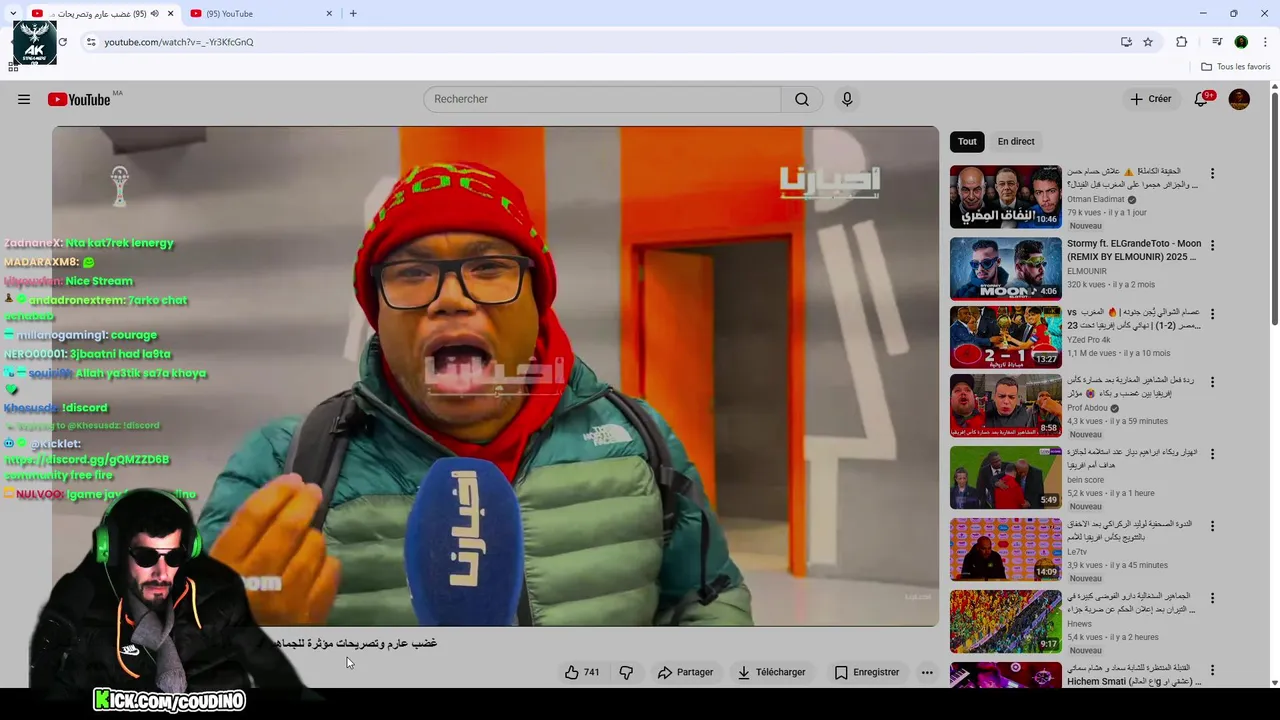Bookmark this page with the star

tap(1148, 42)
